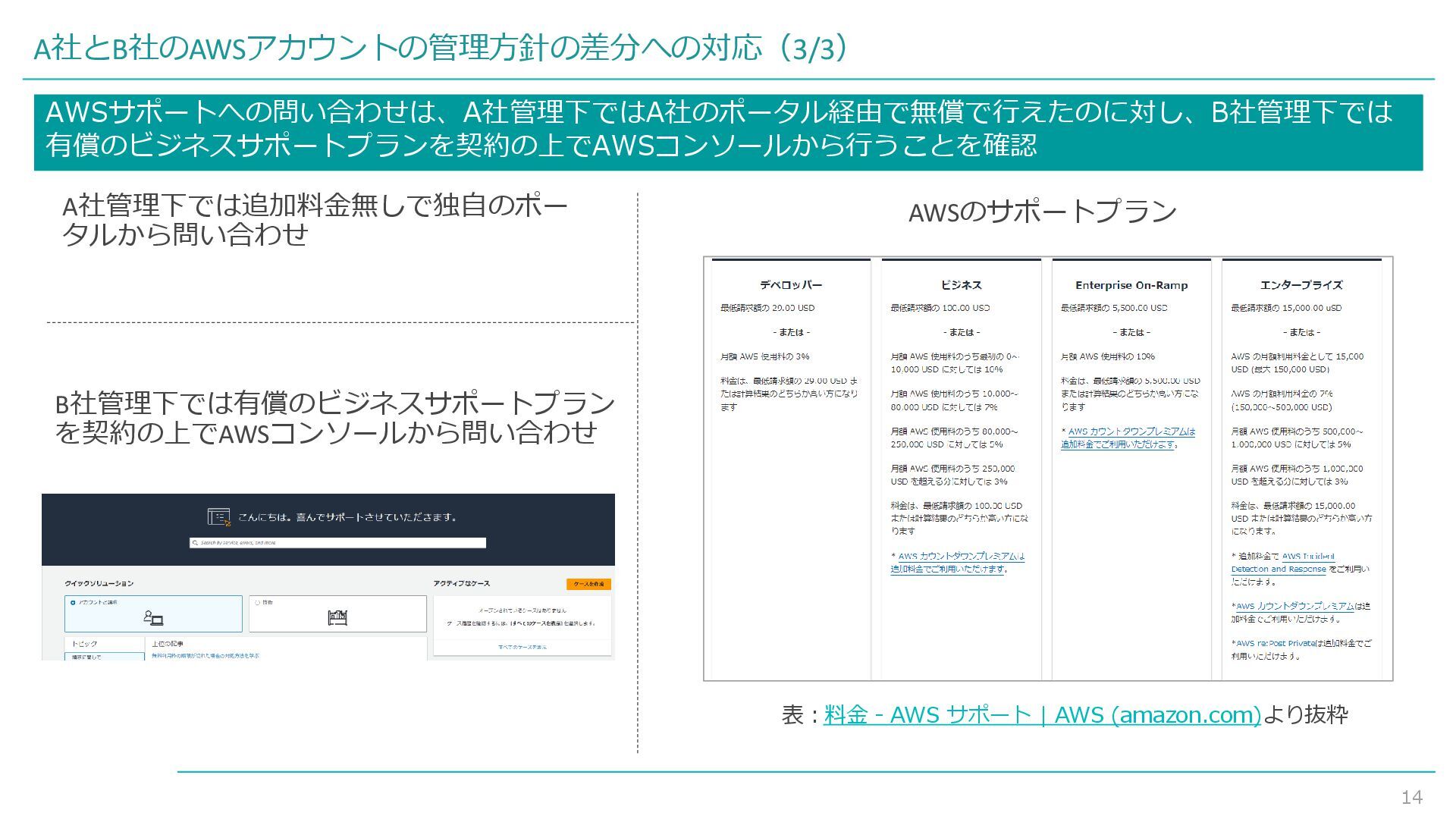Click the greeting こんにちは。喜んでサポートさせていただきます。

click(348, 517)
